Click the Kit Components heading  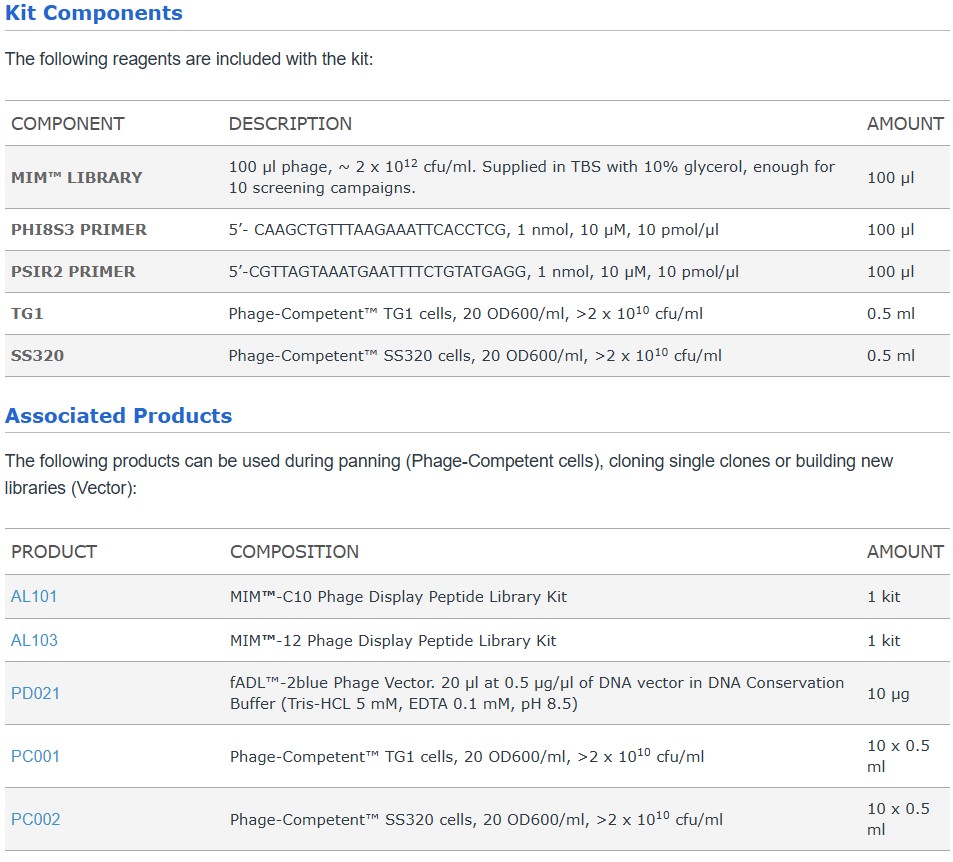94,13
